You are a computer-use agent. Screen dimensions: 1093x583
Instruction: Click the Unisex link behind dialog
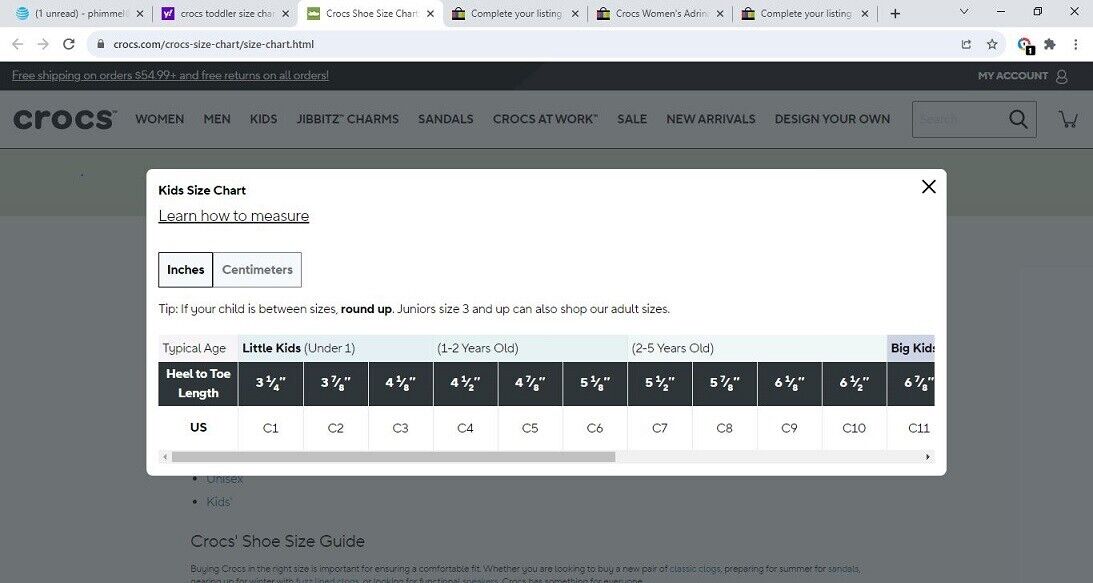pos(224,479)
